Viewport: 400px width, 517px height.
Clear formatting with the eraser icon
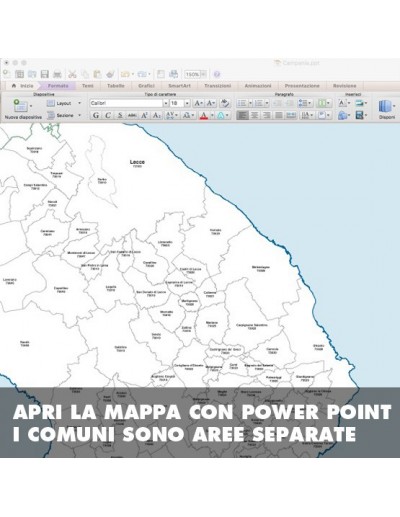tap(225, 103)
